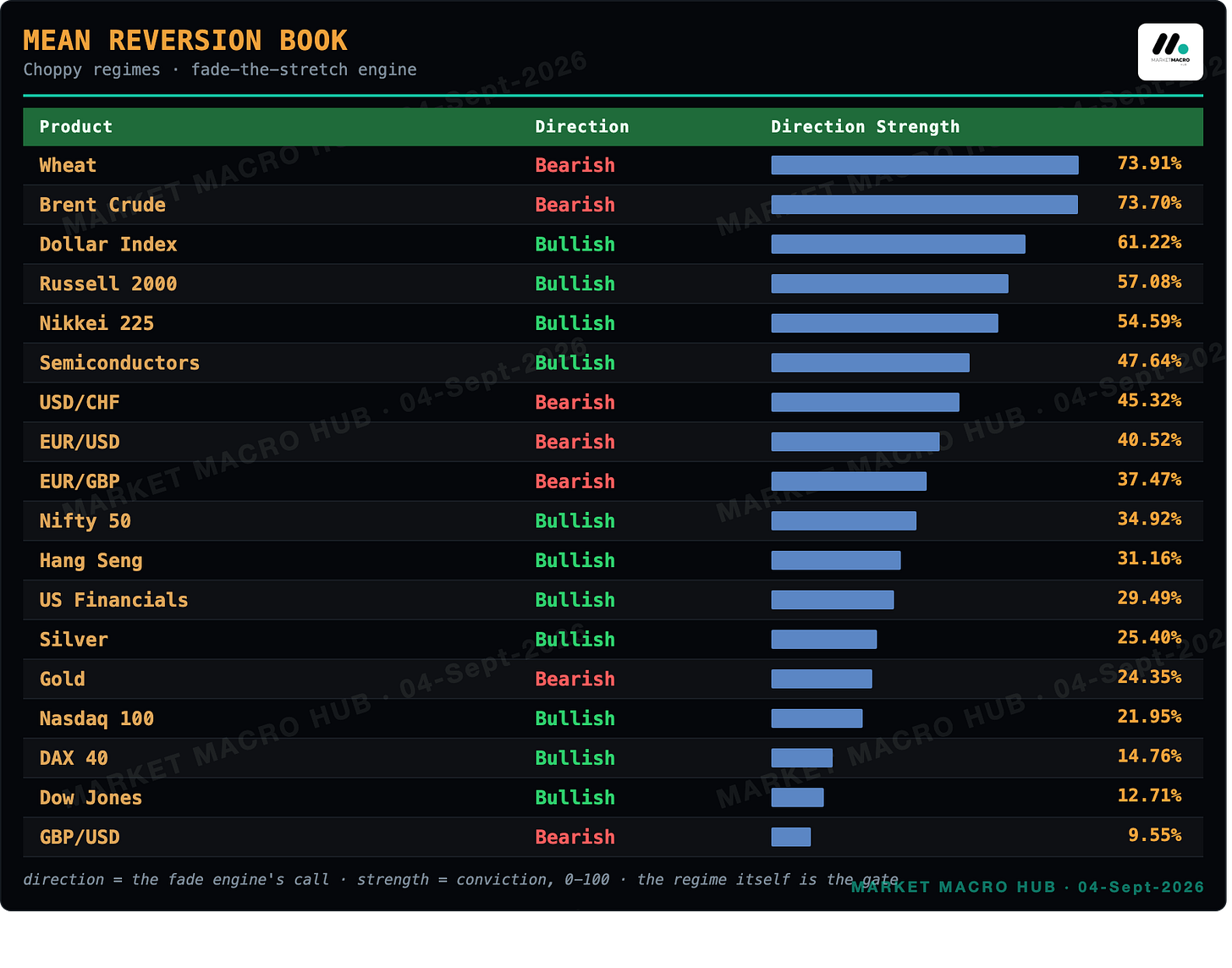Click the Product column header
Image resolution: width=1232 pixels, height=968 pixels.
(76, 127)
